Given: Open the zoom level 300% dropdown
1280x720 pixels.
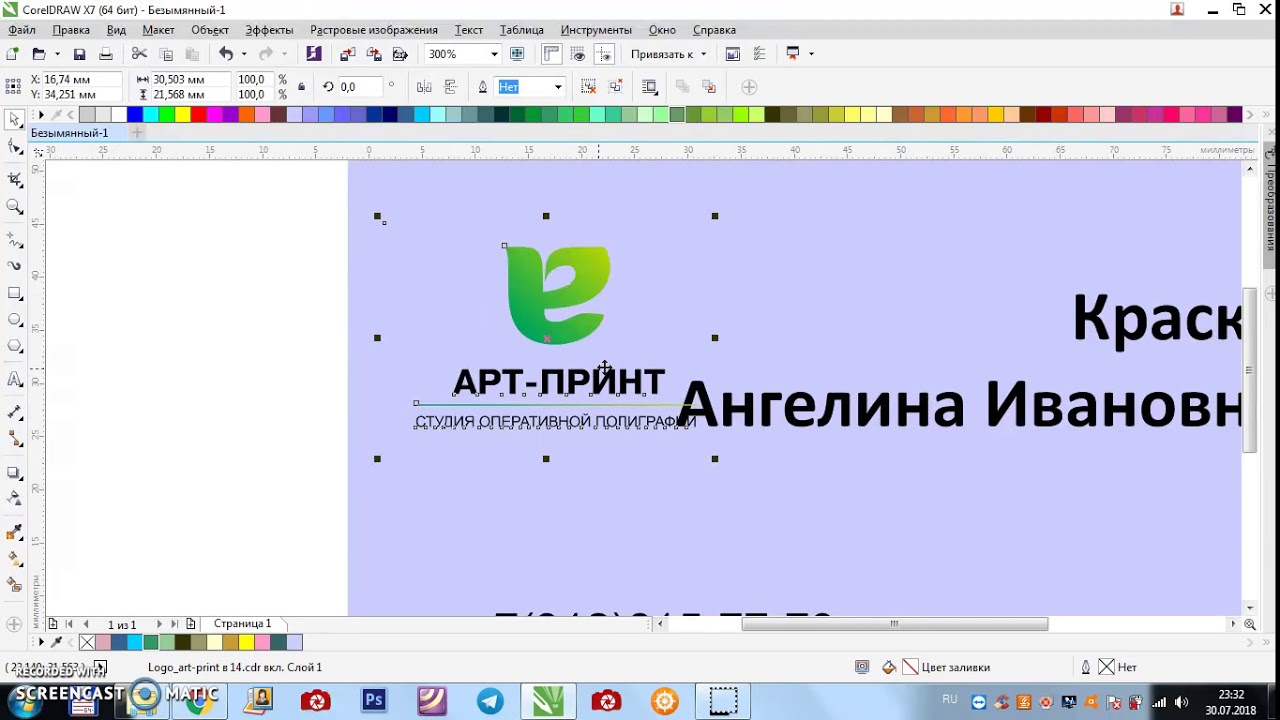Looking at the screenshot, I should pos(493,54).
